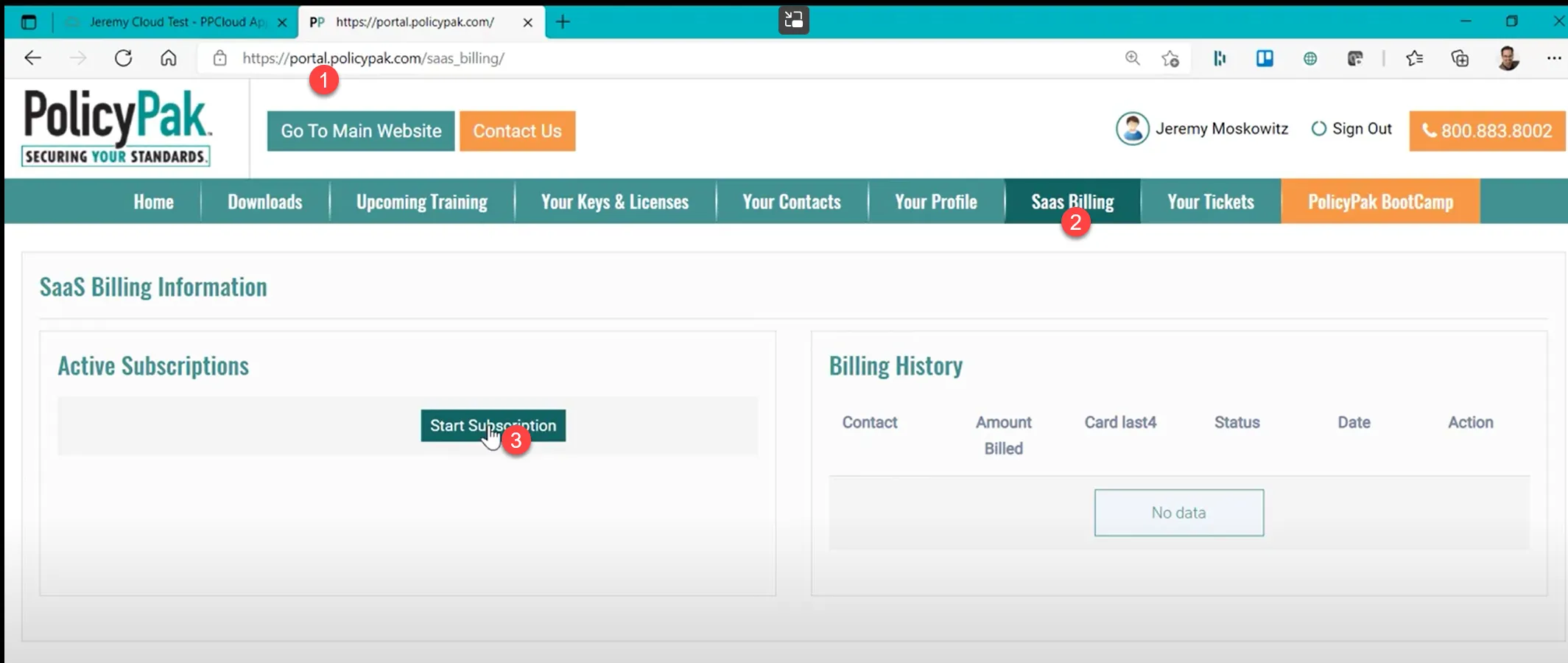Open a new browser tab
Screen dimensions: 1568x663
coord(563,22)
